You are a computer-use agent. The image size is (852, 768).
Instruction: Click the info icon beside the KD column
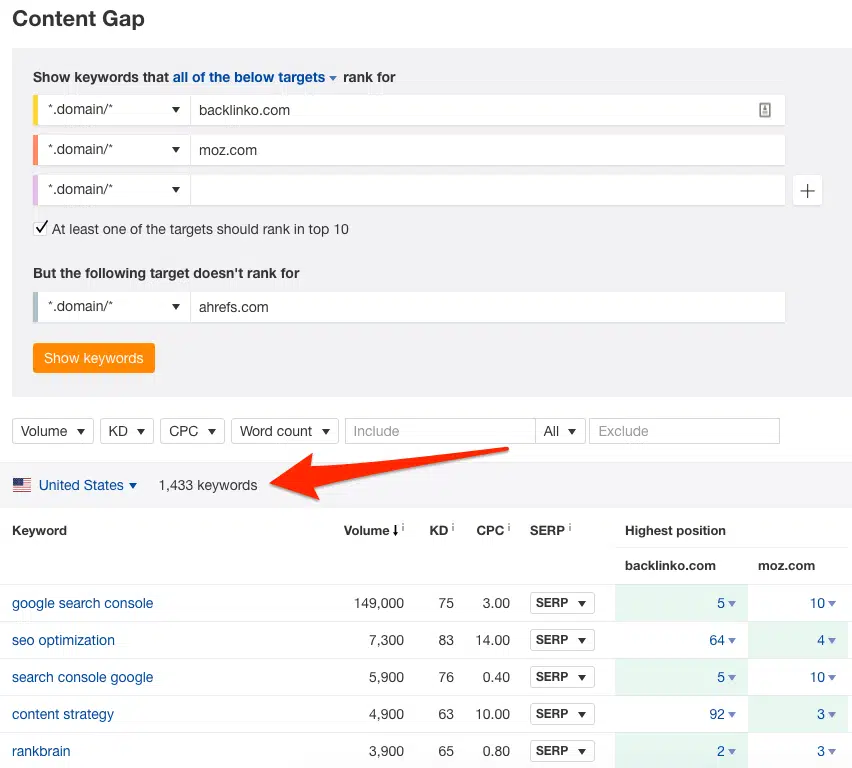(x=453, y=525)
